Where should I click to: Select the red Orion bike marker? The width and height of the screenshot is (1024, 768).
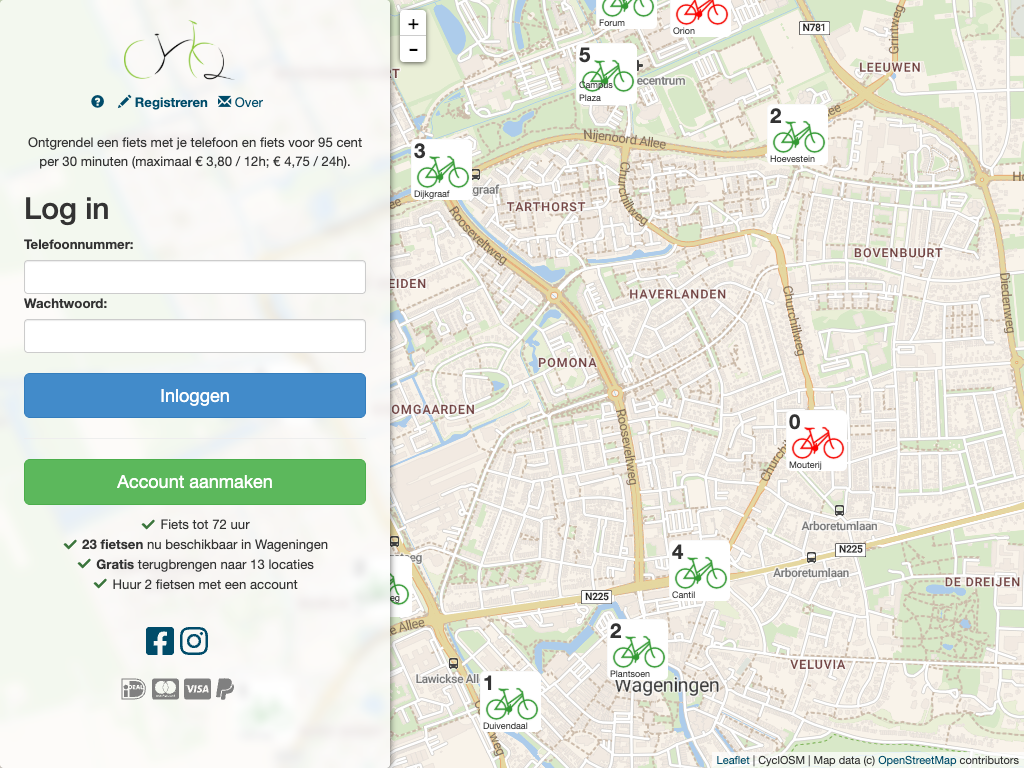point(700,17)
